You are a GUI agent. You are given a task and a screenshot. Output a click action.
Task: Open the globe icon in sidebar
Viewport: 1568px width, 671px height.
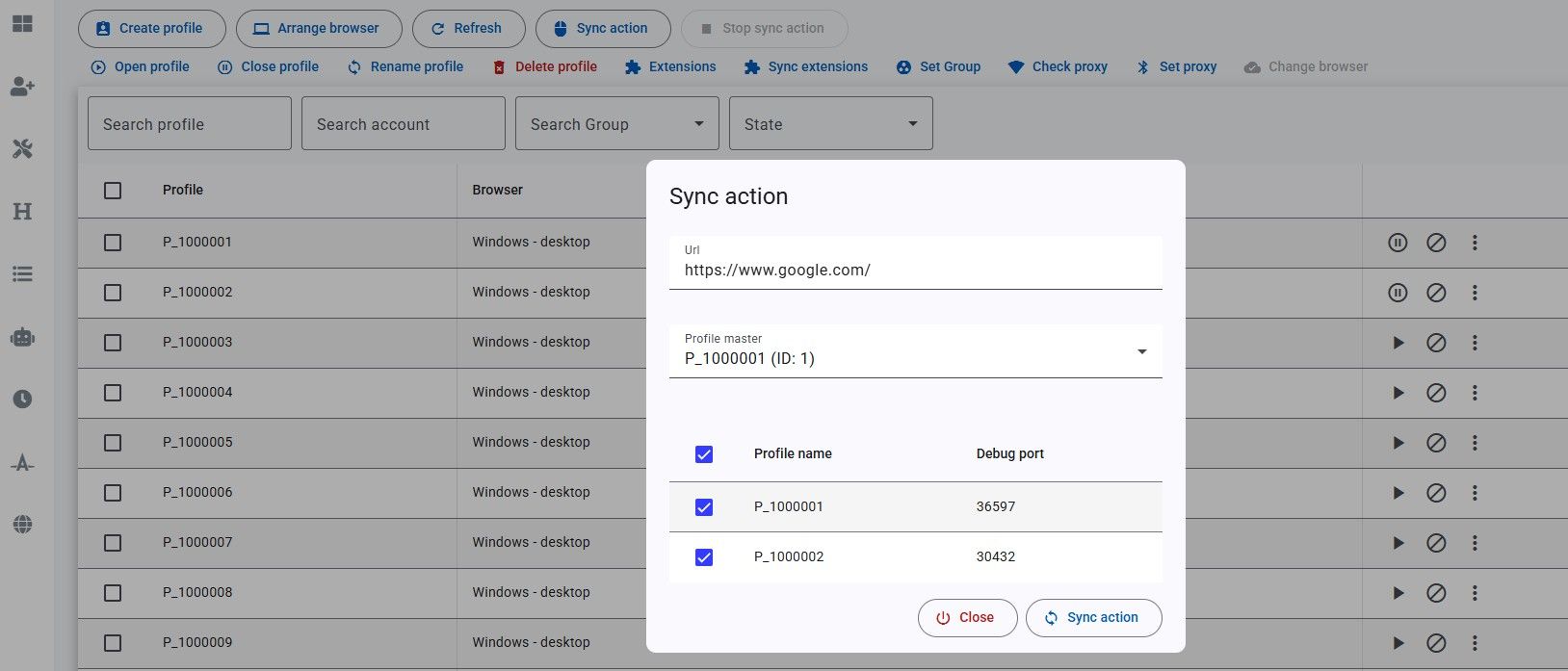click(x=22, y=525)
